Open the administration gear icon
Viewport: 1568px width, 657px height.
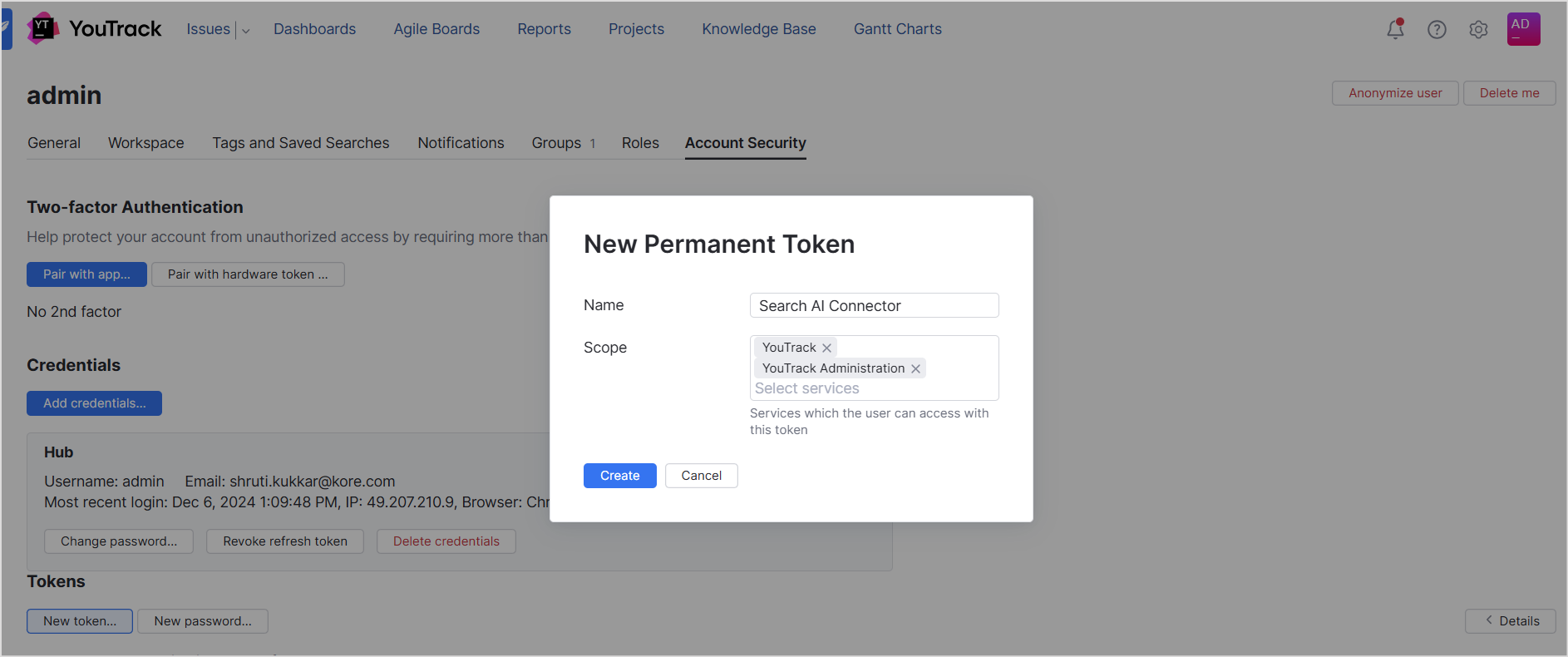pyautogui.click(x=1478, y=29)
